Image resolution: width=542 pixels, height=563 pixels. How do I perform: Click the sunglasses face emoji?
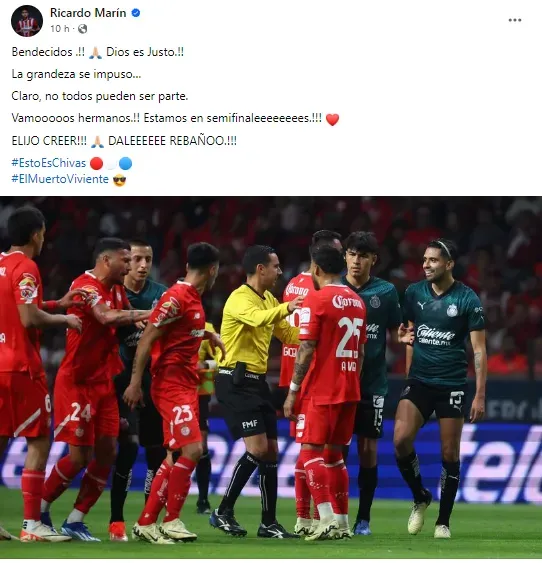click(x=119, y=180)
